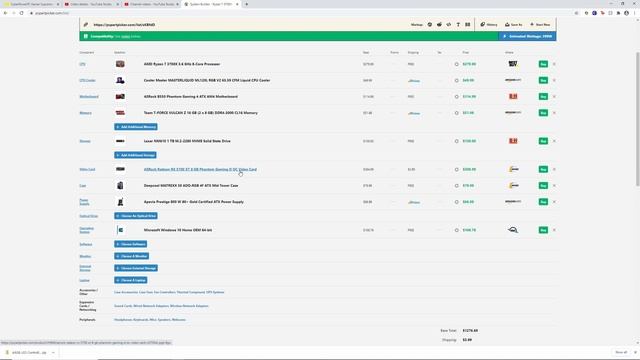This screenshot has width=640, height=360.
Task: Open the Motherboard category link
Action: 89,97
